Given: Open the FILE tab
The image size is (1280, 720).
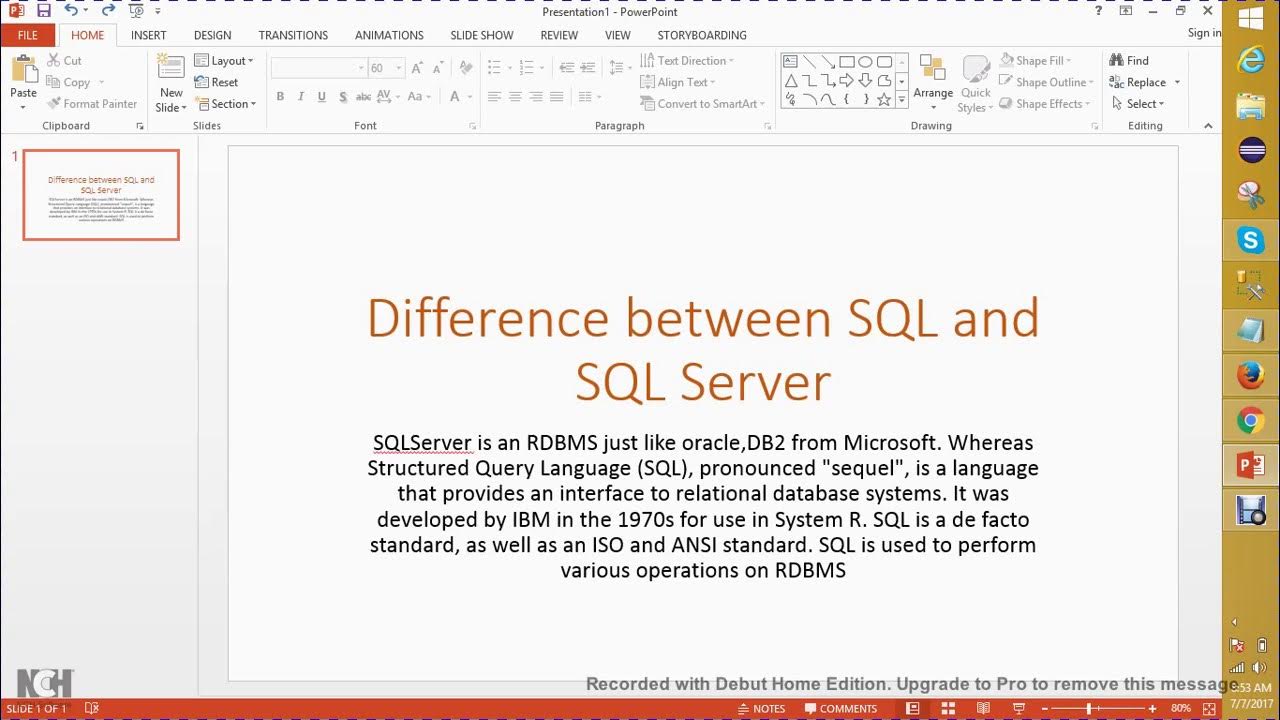Looking at the screenshot, I should click(x=28, y=35).
